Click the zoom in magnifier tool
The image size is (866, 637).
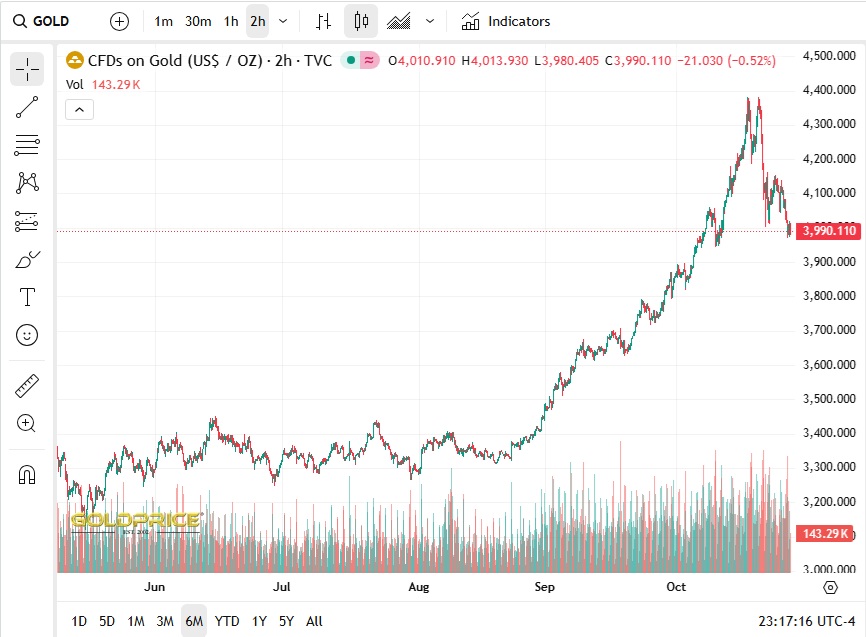point(27,423)
